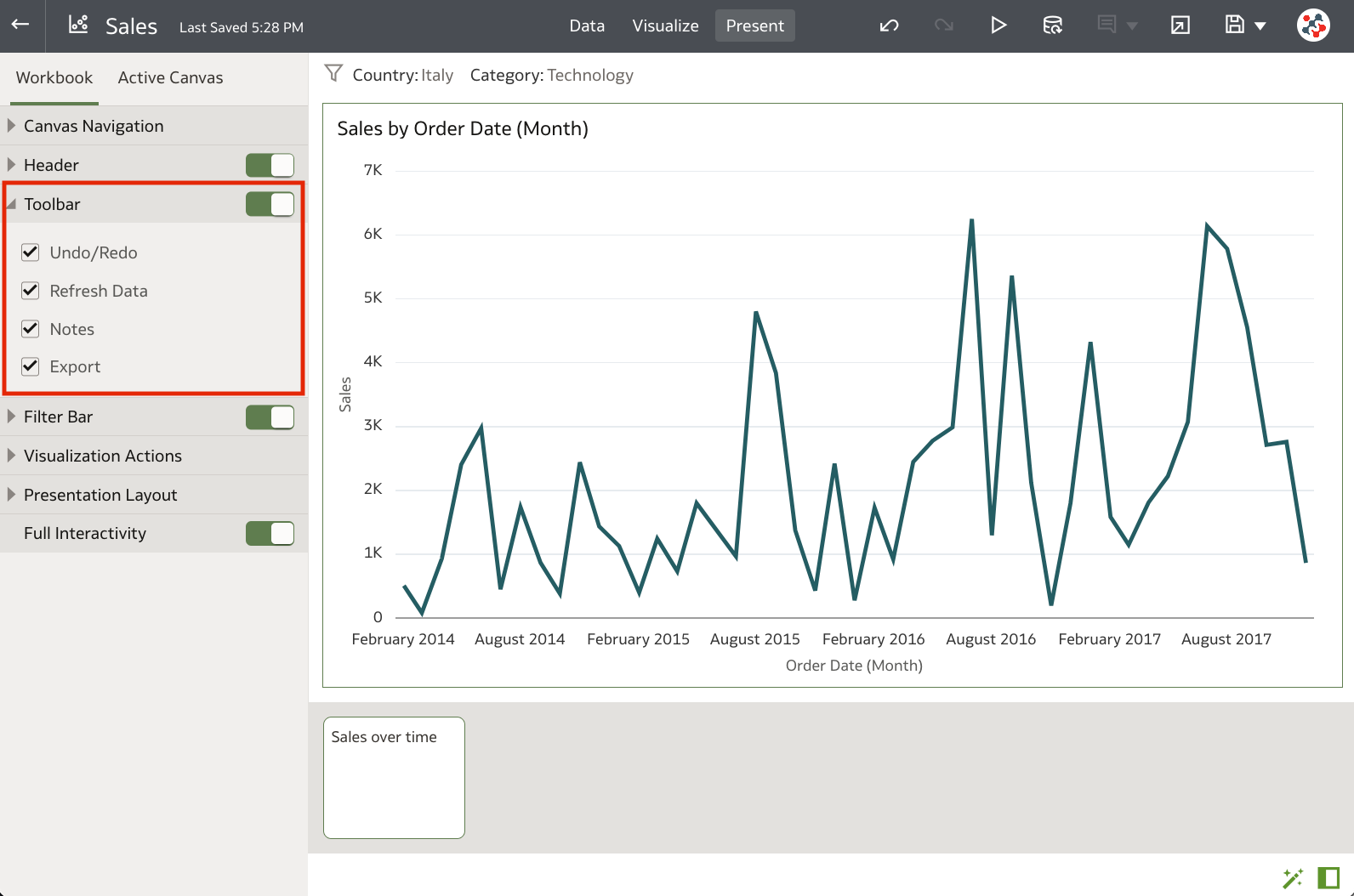Viewport: 1354px width, 896px height.
Task: Click the Sales workbook chart icon
Action: click(x=78, y=25)
